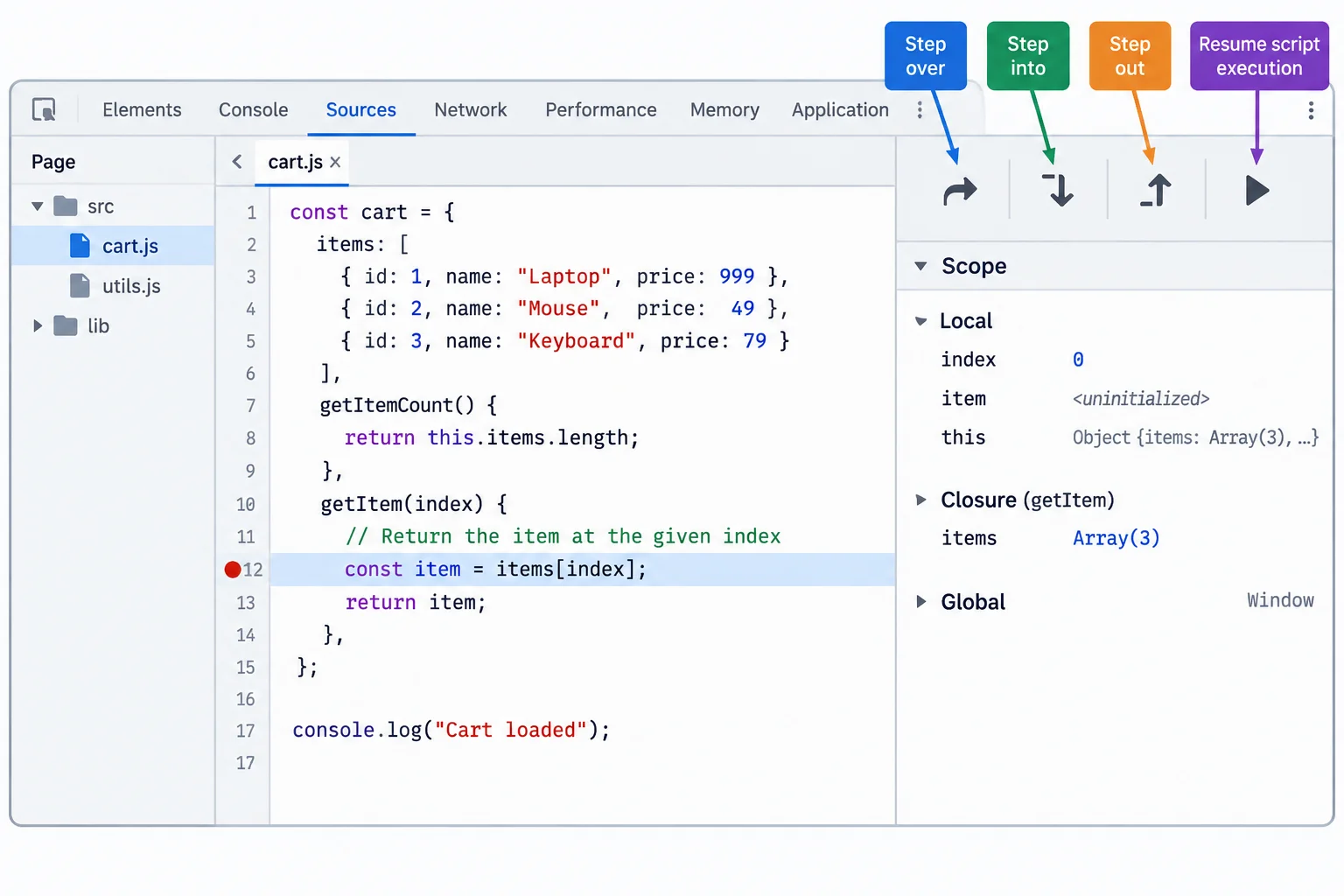This screenshot has width=1344, height=896.
Task: Close the cart.js editor tab
Action: click(335, 162)
